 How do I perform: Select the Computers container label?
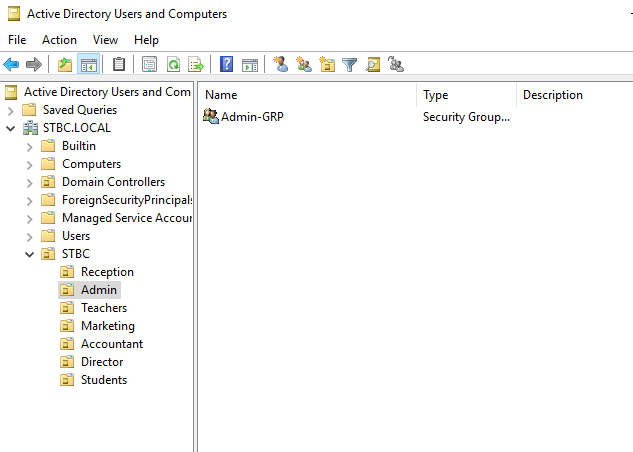[x=92, y=164]
